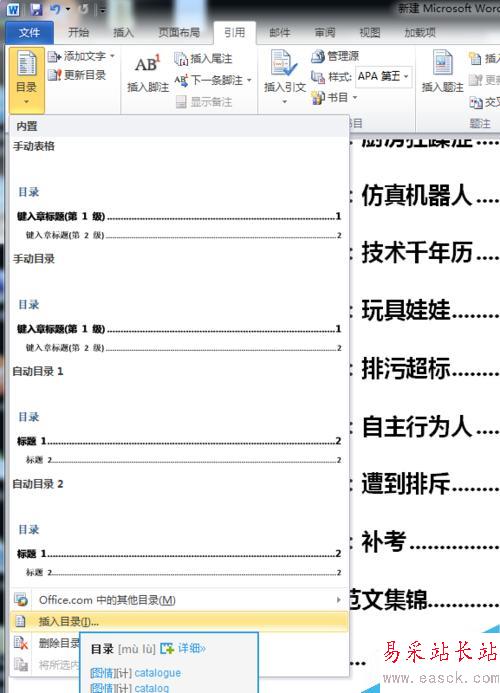Switch to the 开始 ribbon tab

pos(78,32)
